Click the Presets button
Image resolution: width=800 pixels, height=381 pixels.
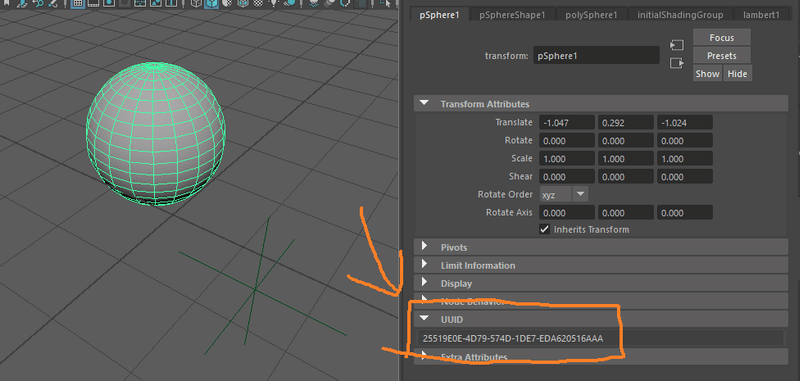(721, 55)
